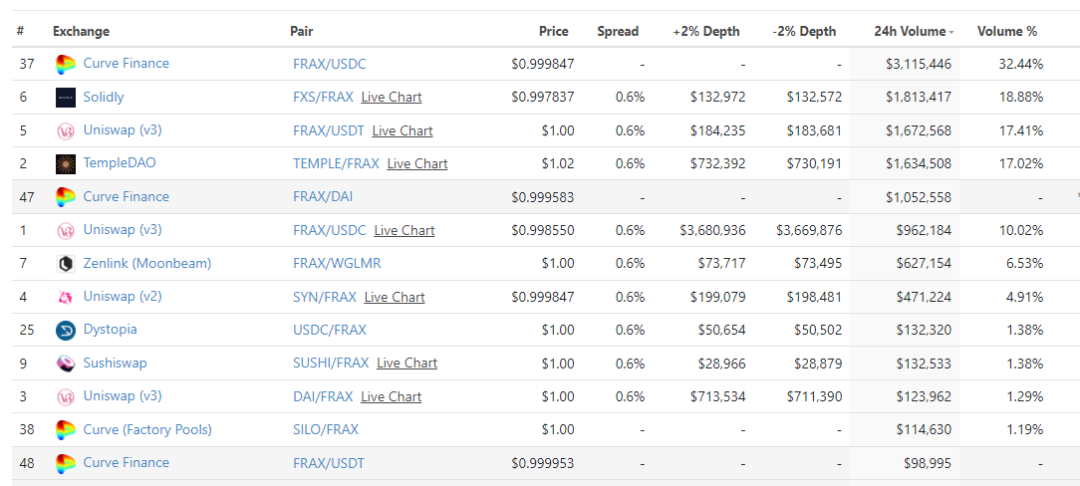Sort by the 24h Volume column header
The width and height of the screenshot is (1080, 486).
[x=914, y=32]
